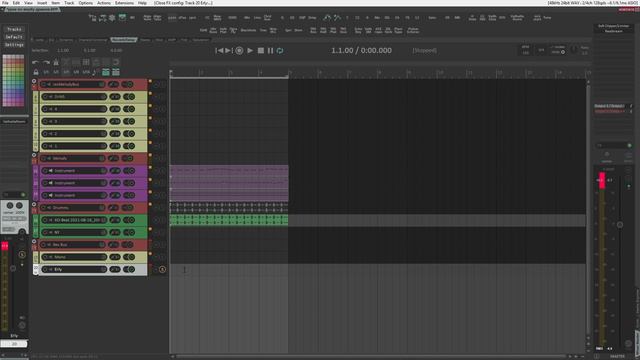Start playback with the Play button
This screenshot has width=640, height=360.
point(250,51)
